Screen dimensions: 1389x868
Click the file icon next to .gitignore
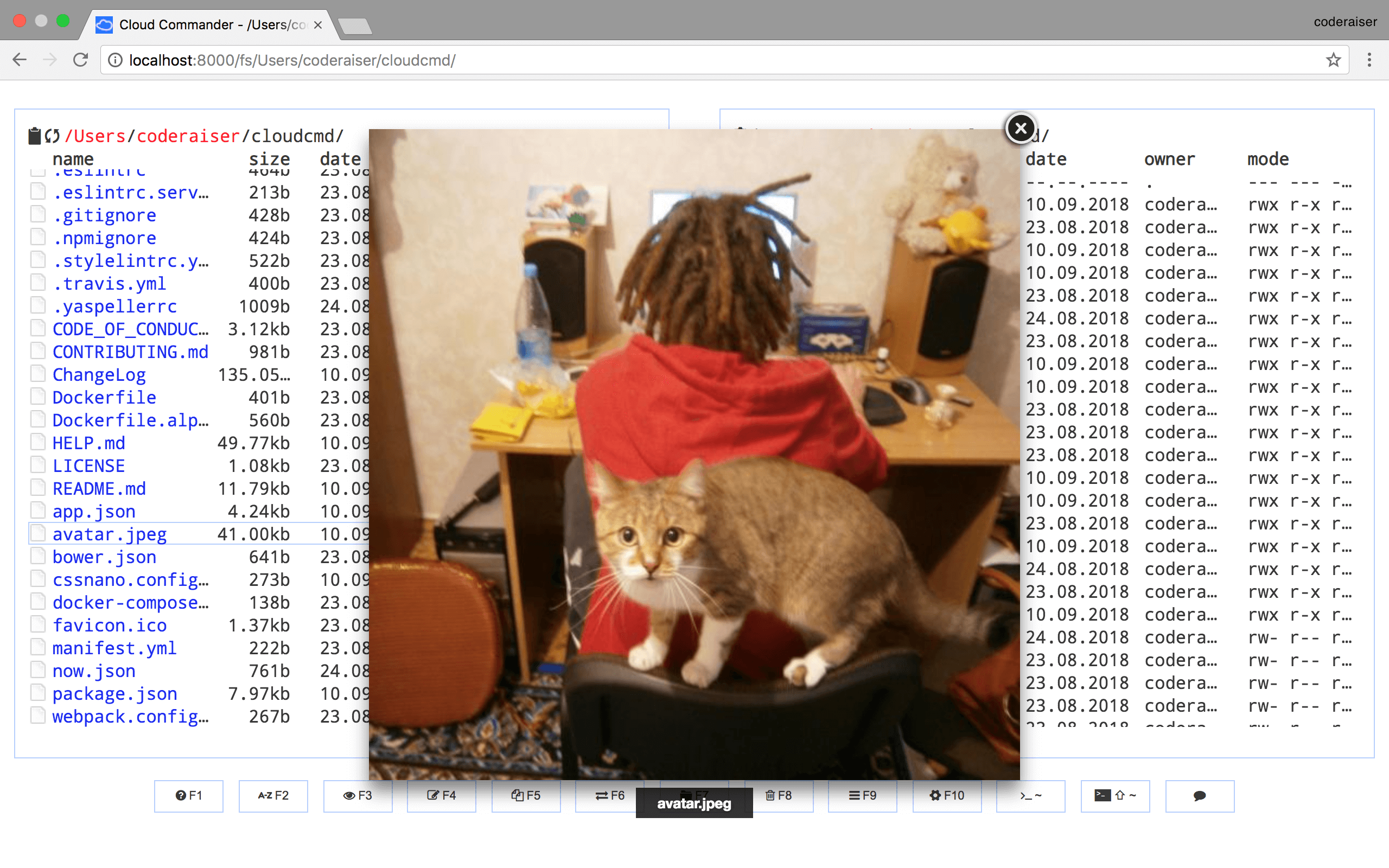(38, 215)
